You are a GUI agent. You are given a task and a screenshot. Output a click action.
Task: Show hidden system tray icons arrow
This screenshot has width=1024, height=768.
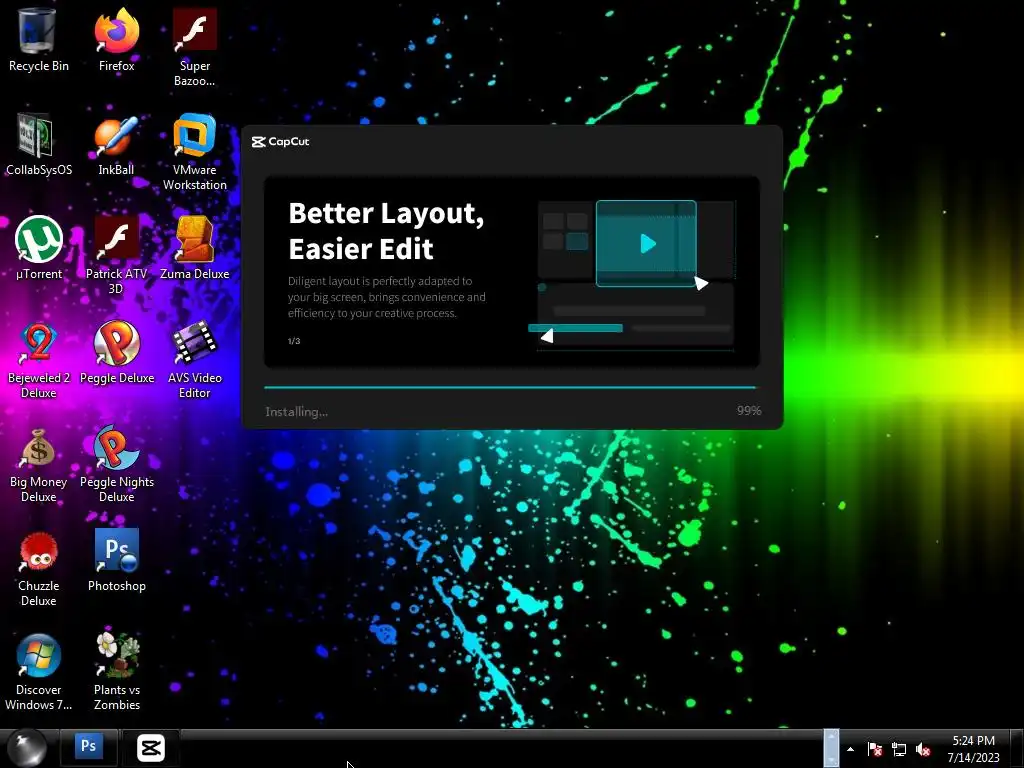pos(850,749)
